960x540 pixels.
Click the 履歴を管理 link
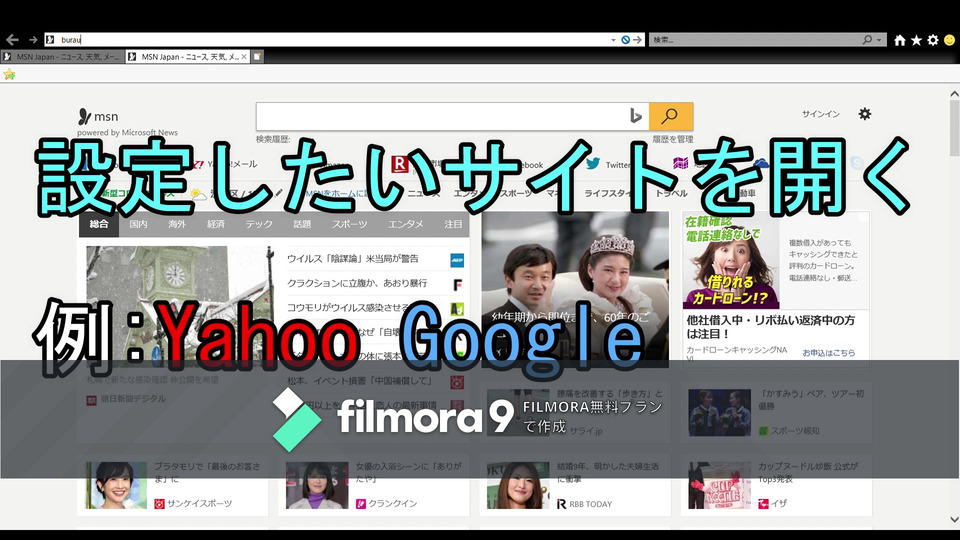click(672, 140)
